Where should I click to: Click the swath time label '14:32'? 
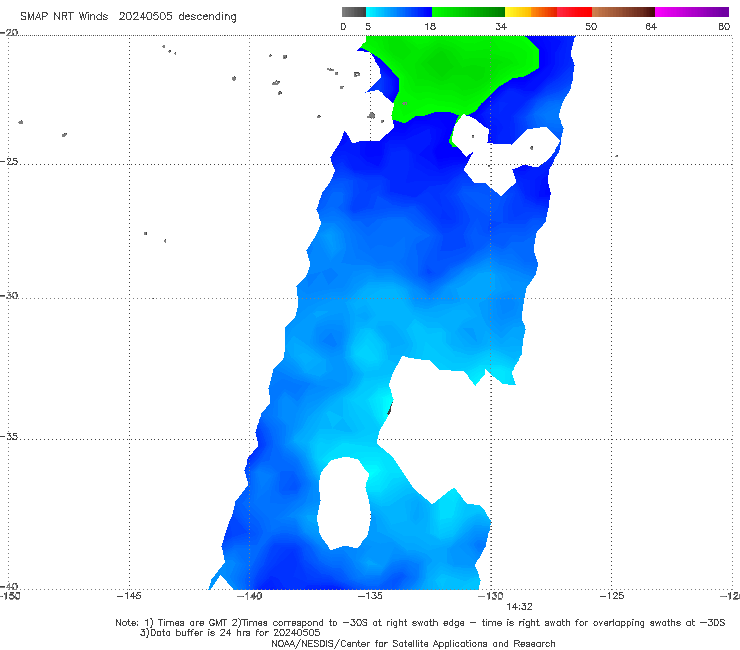519,607
